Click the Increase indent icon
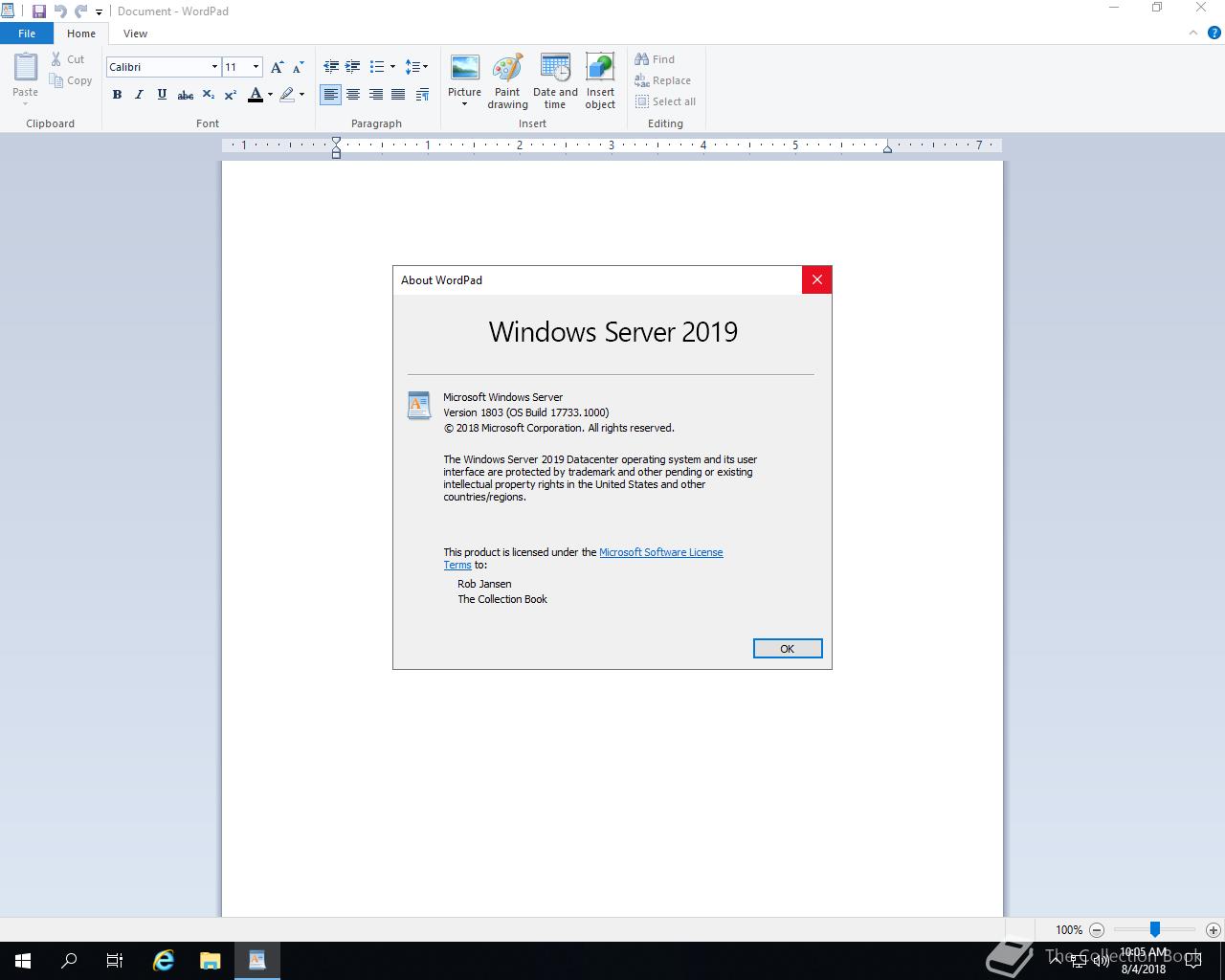Screen dimensions: 1225x980 [353, 67]
